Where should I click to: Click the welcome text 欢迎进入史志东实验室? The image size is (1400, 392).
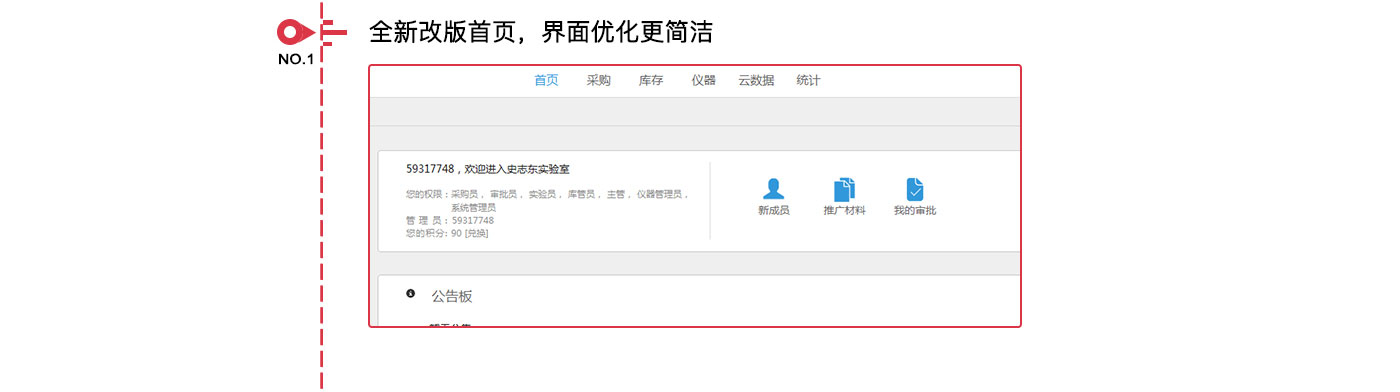[x=517, y=169]
